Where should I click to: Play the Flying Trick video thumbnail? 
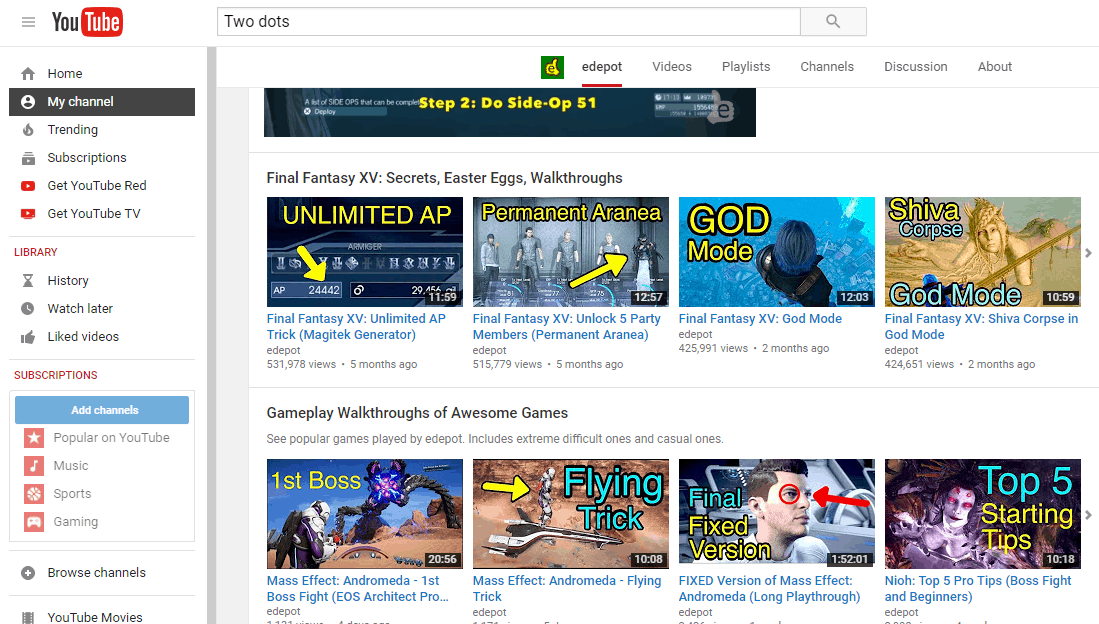click(571, 514)
